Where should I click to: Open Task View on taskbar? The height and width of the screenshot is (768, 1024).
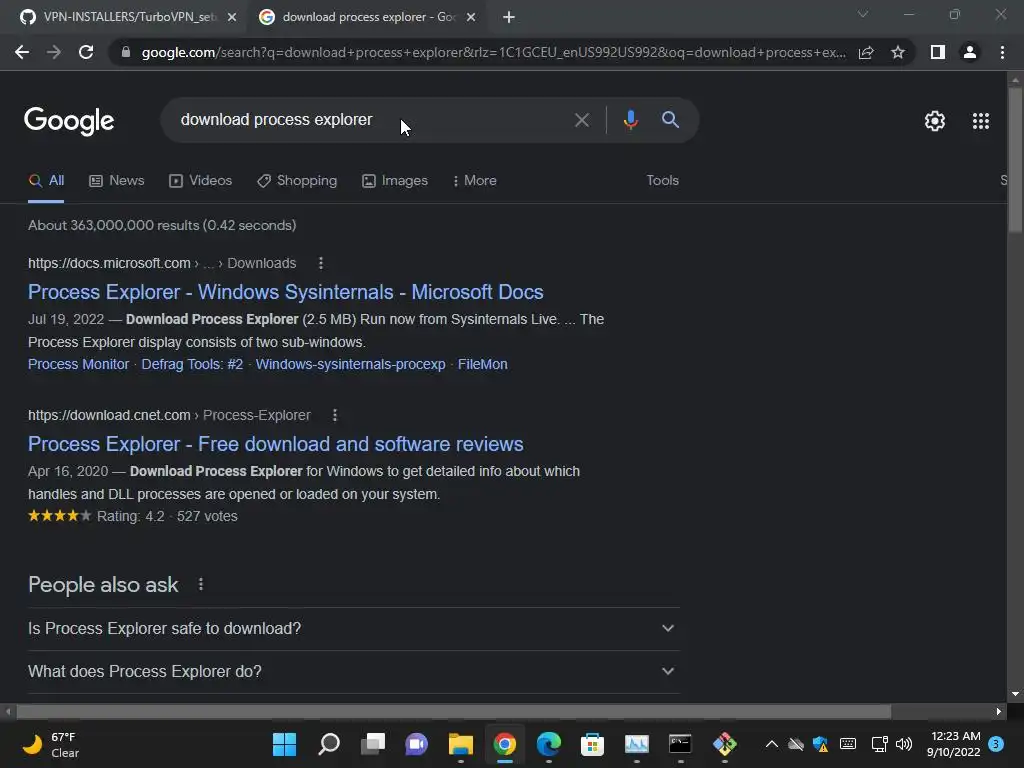coord(373,744)
